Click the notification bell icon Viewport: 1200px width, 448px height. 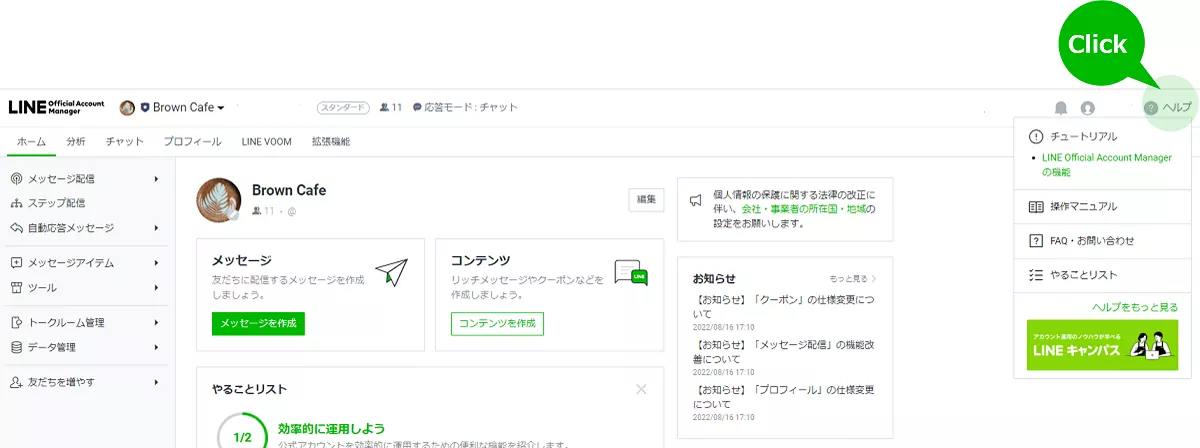[1061, 108]
